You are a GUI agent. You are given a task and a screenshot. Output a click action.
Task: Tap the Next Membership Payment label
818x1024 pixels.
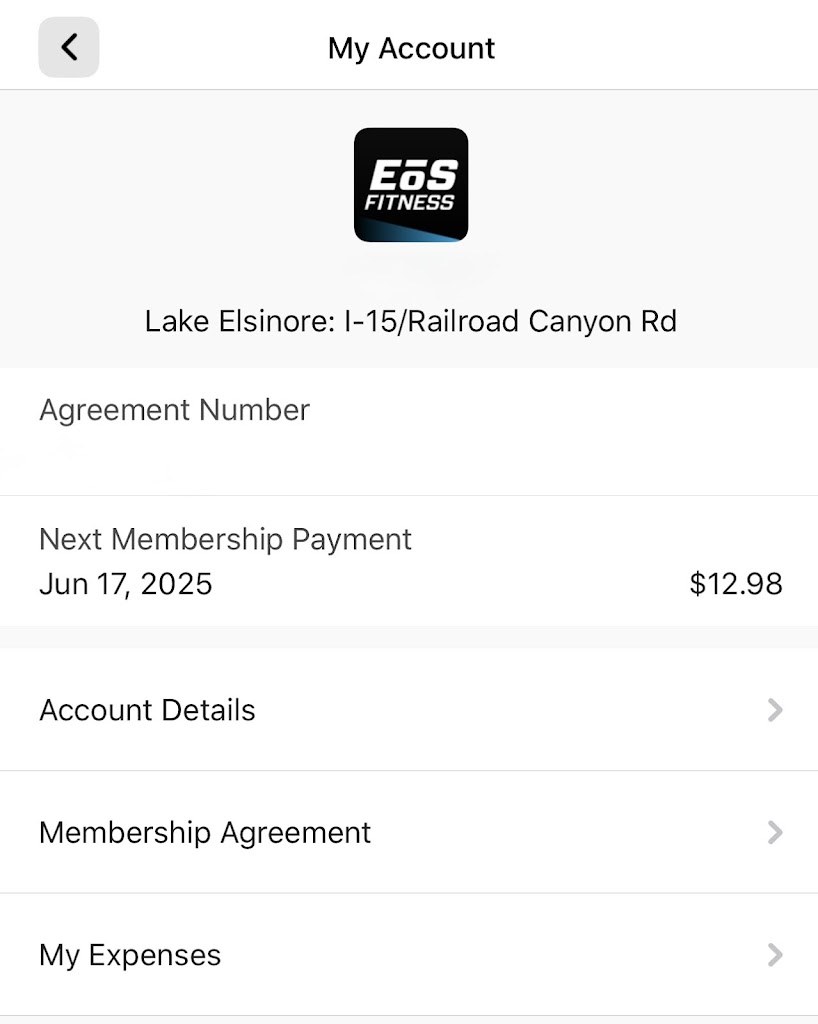pos(225,539)
